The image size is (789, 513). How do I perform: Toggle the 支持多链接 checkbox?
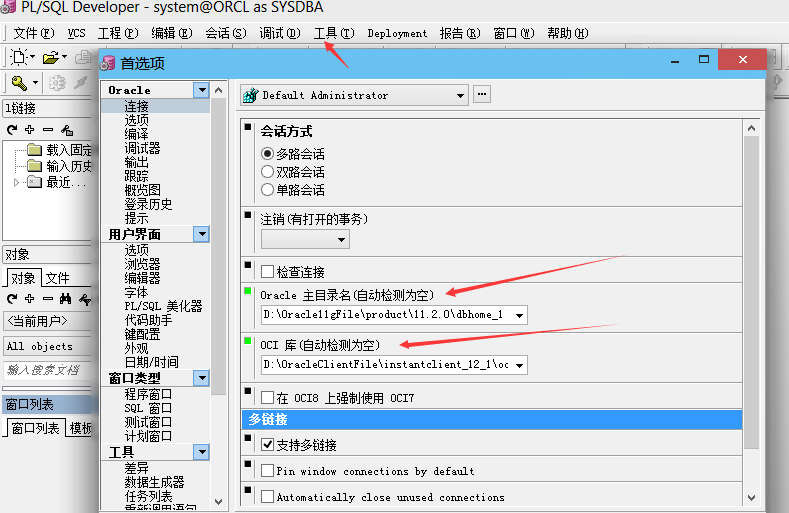click(x=267, y=444)
